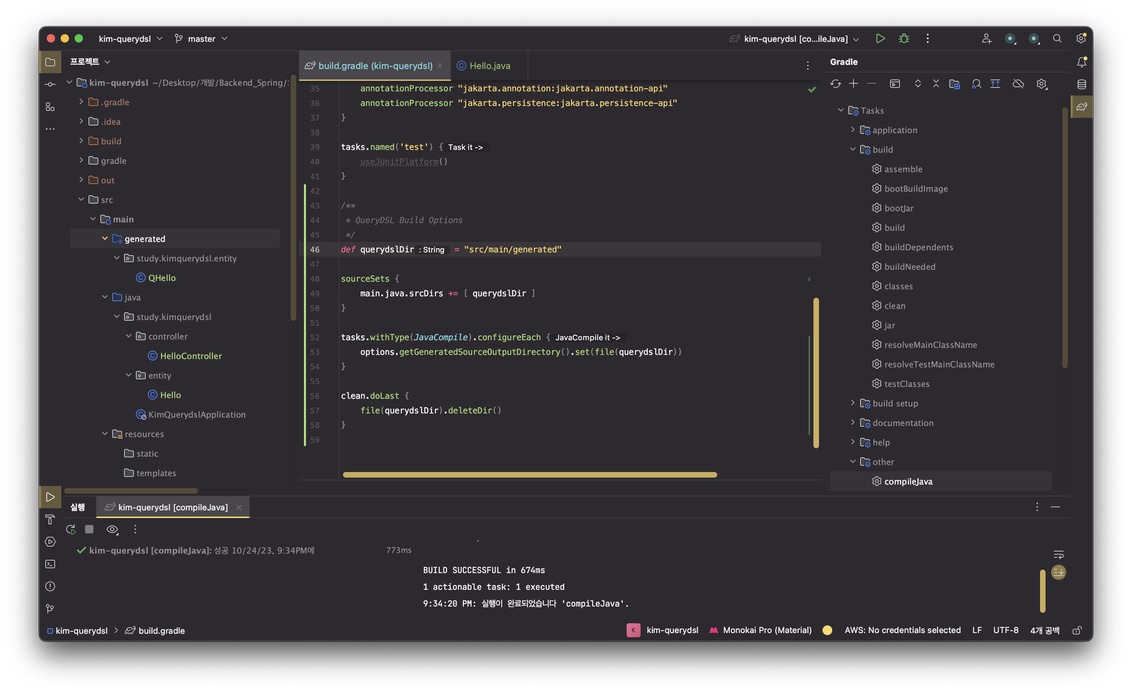Switch to Hello.java editor tab
This screenshot has width=1132, height=693.
[x=484, y=66]
